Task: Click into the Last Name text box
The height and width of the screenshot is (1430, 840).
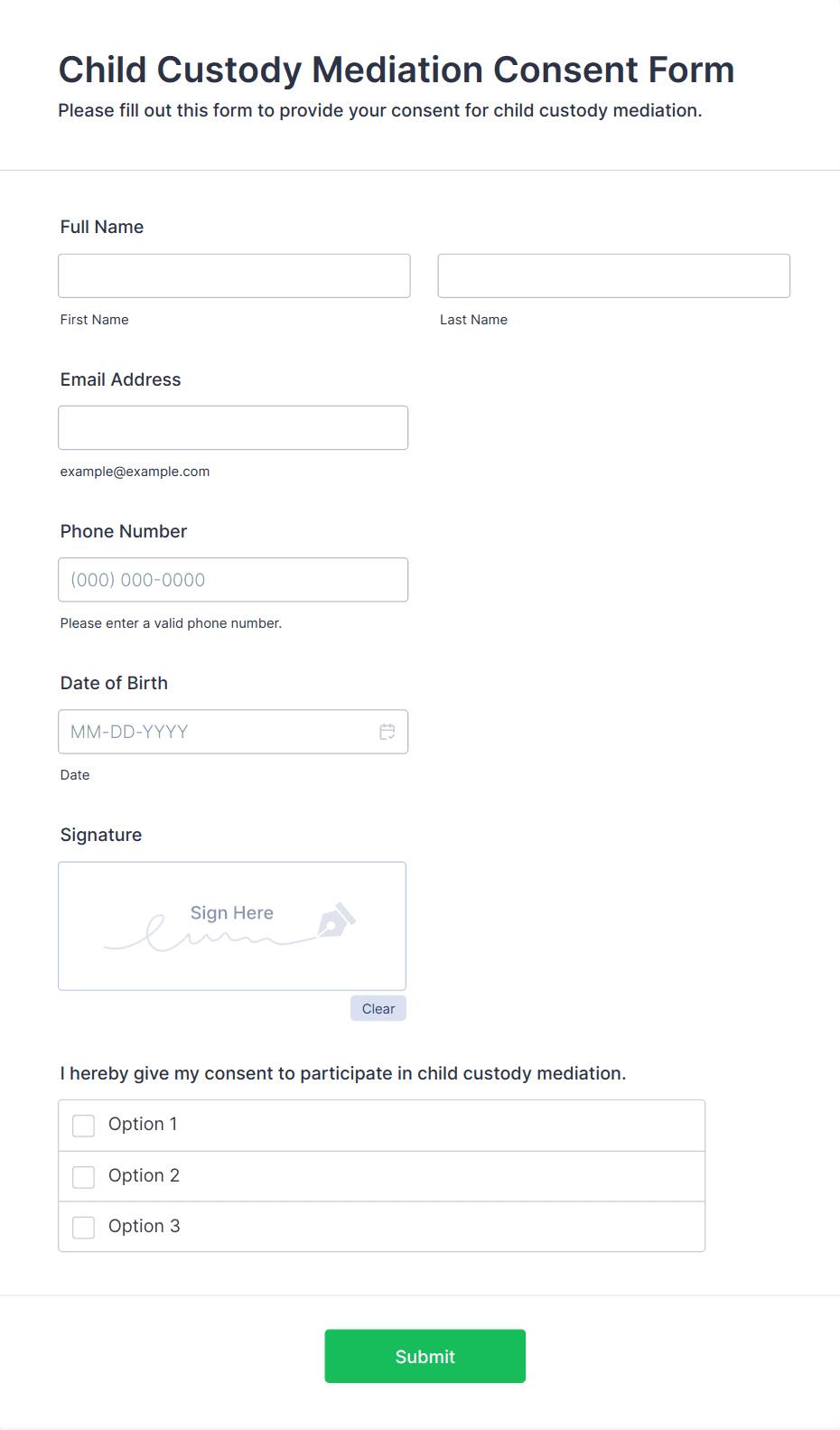Action: (613, 276)
